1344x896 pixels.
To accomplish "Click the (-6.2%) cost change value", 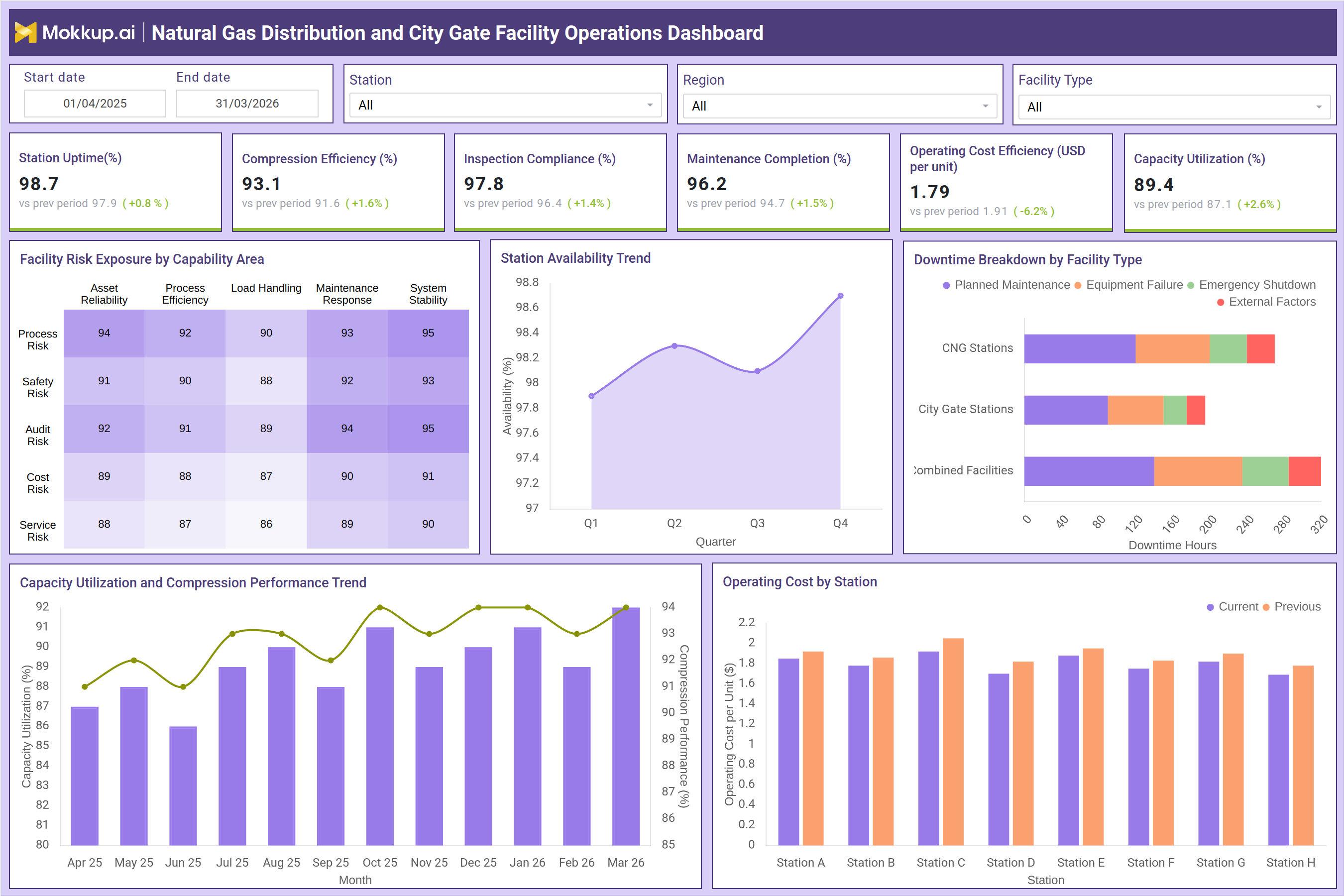I will (x=1034, y=212).
